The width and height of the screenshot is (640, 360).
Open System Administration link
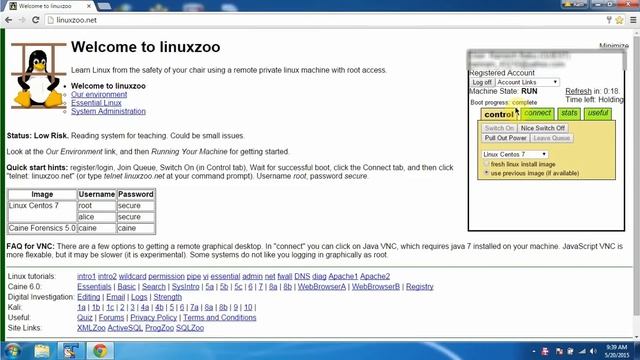coord(108,111)
